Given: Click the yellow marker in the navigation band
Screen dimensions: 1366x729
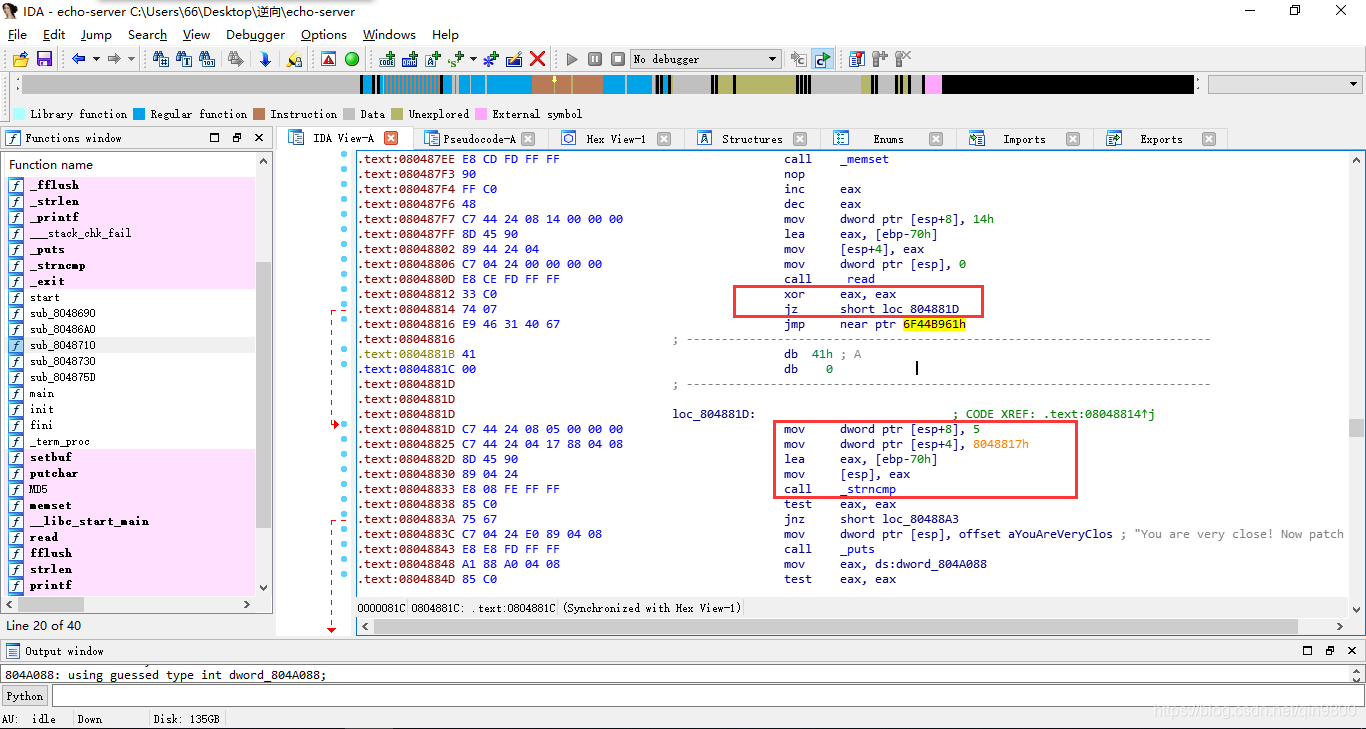Looking at the screenshot, I should click(555, 78).
